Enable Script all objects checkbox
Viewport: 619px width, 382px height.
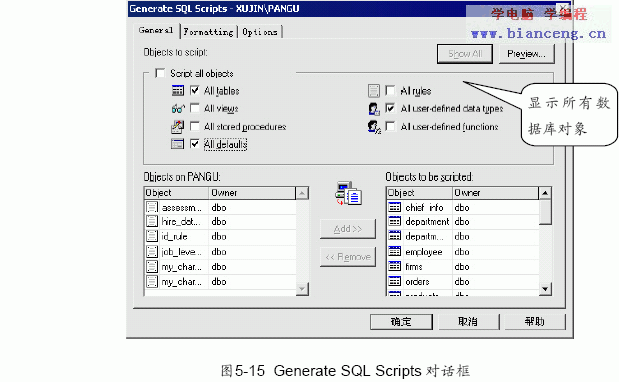[160, 73]
